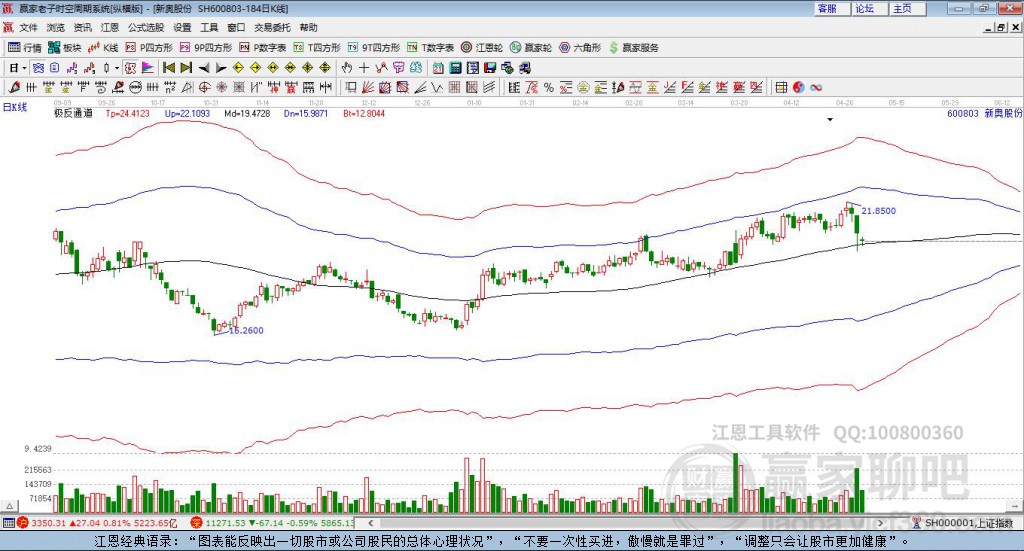Jump to last bar with skip-to-end icon
Viewport: 1024px width, 551px height.
[x=186, y=68]
